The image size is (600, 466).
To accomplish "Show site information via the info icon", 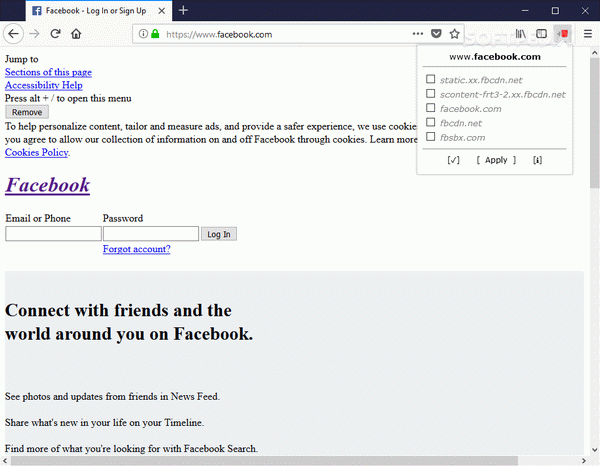I will (x=143, y=34).
